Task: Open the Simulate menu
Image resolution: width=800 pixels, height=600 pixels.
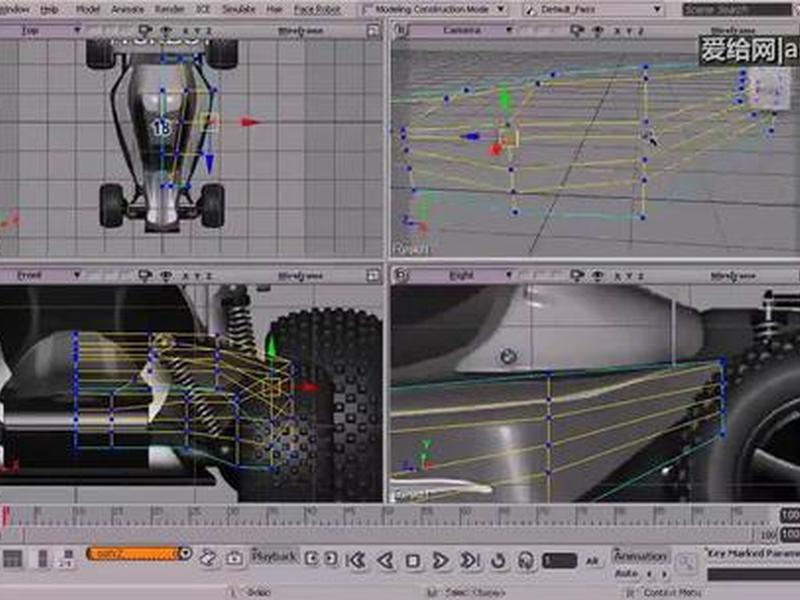Action: pos(238,9)
